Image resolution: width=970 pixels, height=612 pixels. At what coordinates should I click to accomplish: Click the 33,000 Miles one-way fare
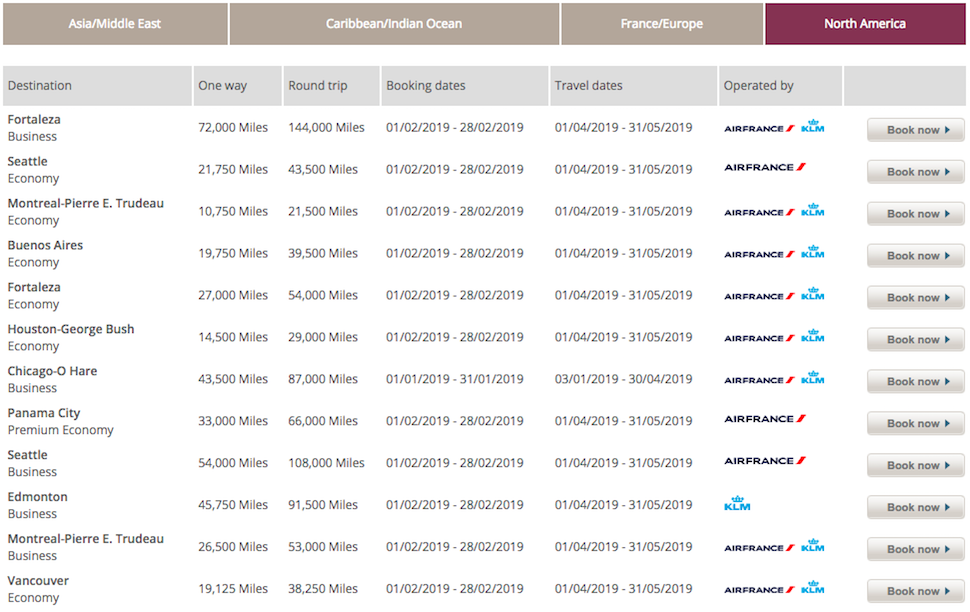tap(233, 421)
